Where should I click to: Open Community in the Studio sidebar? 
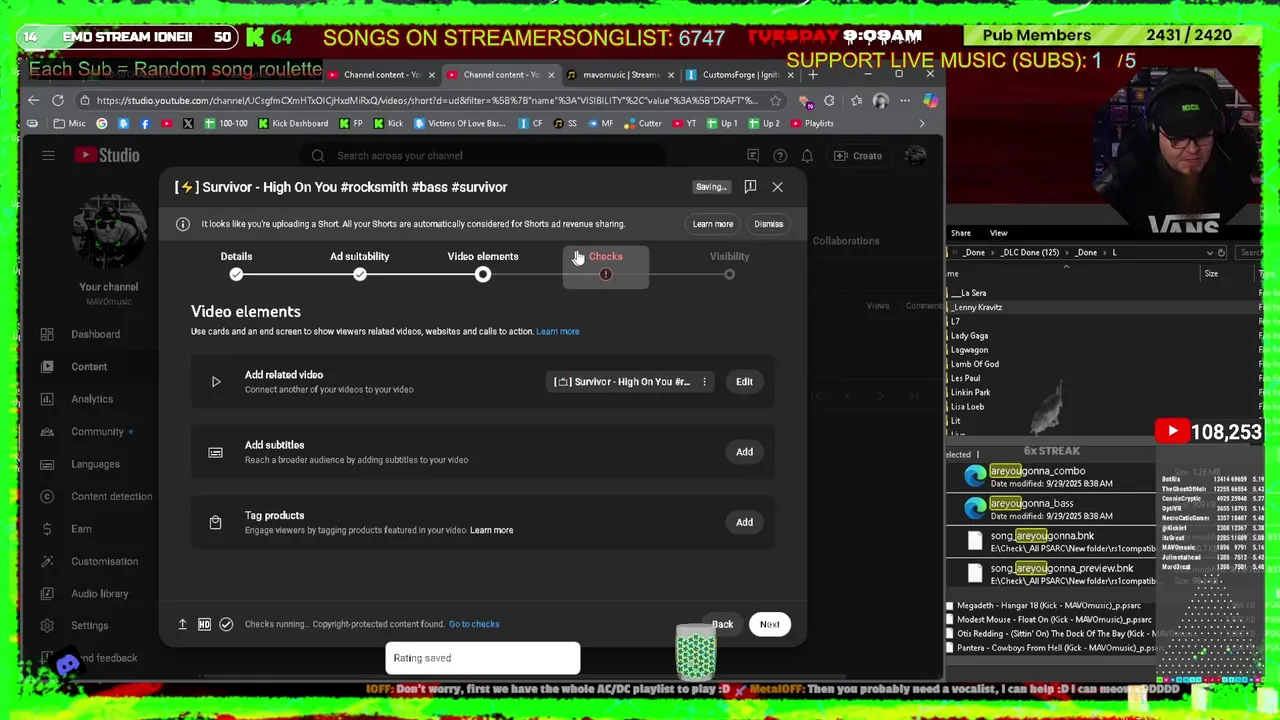[x=97, y=431]
